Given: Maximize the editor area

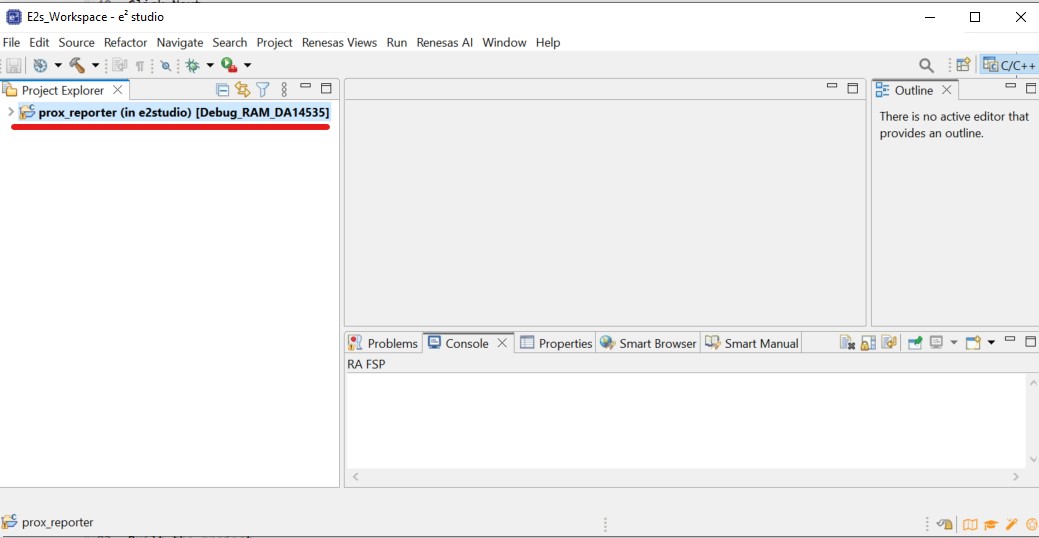Looking at the screenshot, I should tap(853, 88).
